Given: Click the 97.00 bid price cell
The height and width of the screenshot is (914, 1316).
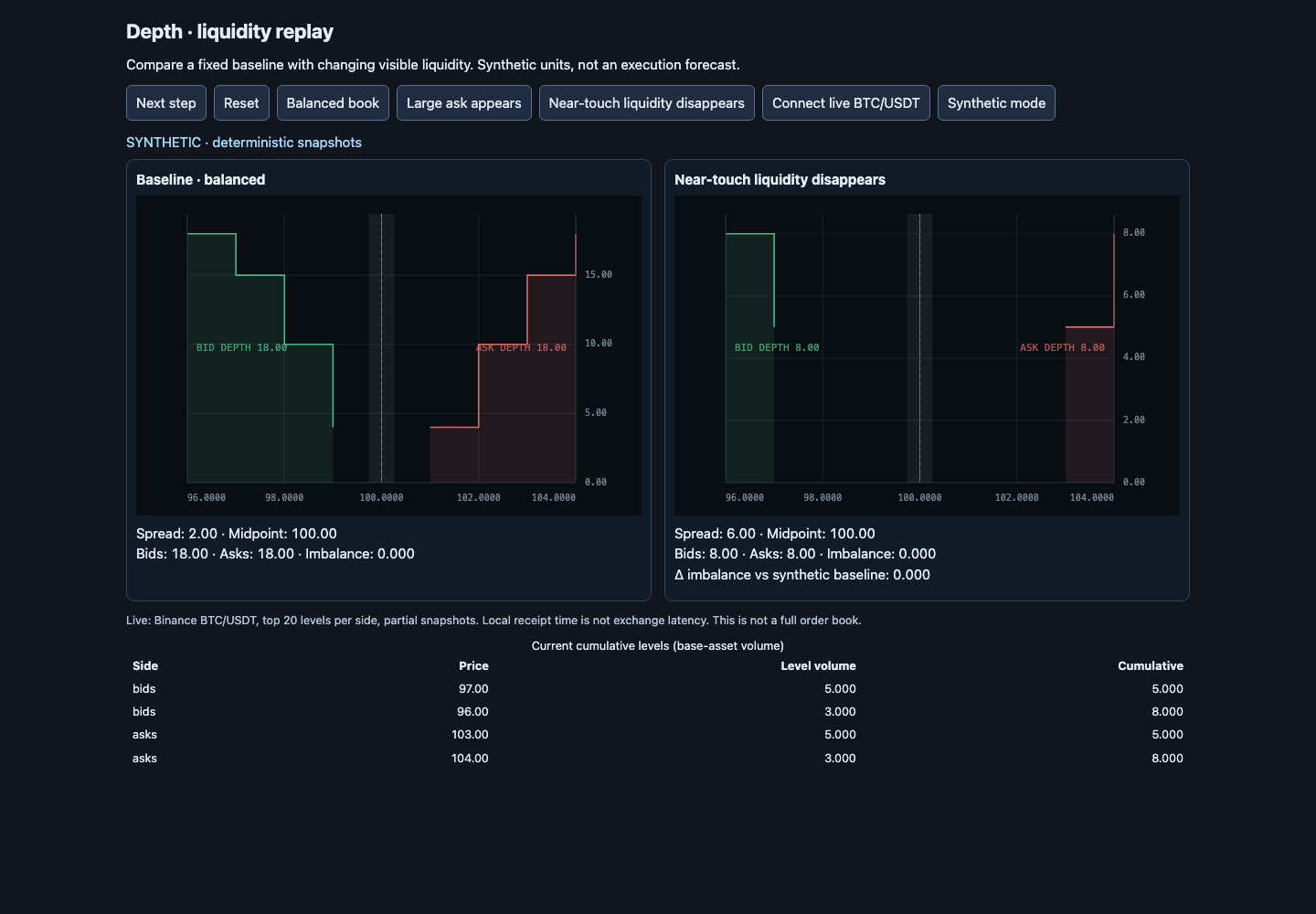Looking at the screenshot, I should tap(473, 689).
